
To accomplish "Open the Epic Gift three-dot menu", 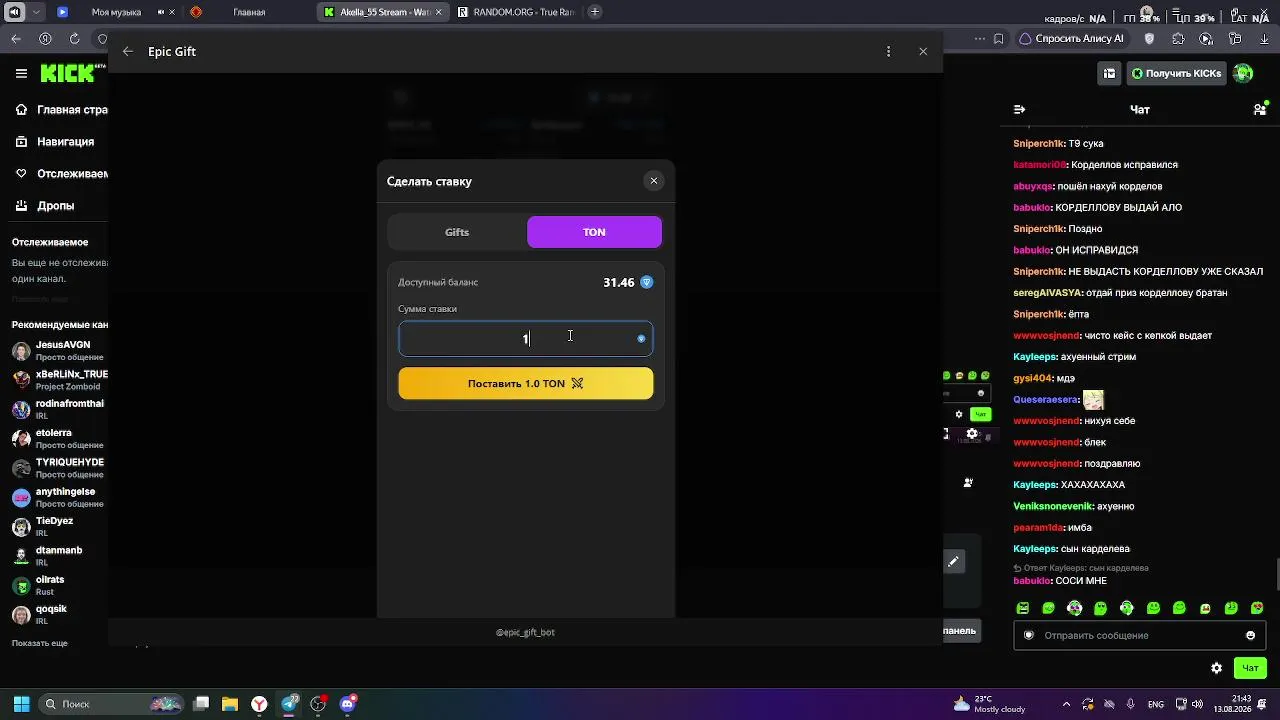I will click(x=888, y=51).
